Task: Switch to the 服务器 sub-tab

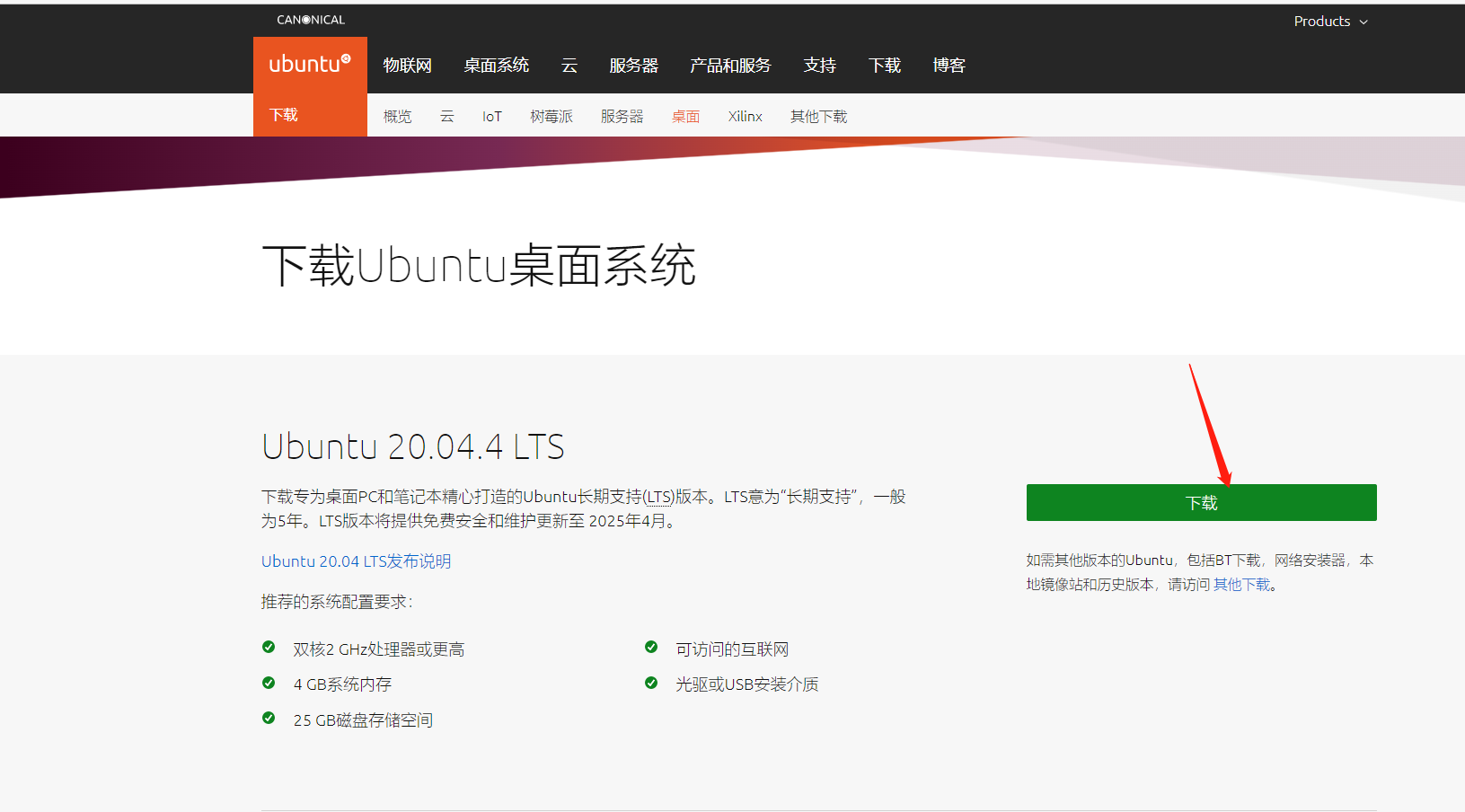Action: [622, 117]
